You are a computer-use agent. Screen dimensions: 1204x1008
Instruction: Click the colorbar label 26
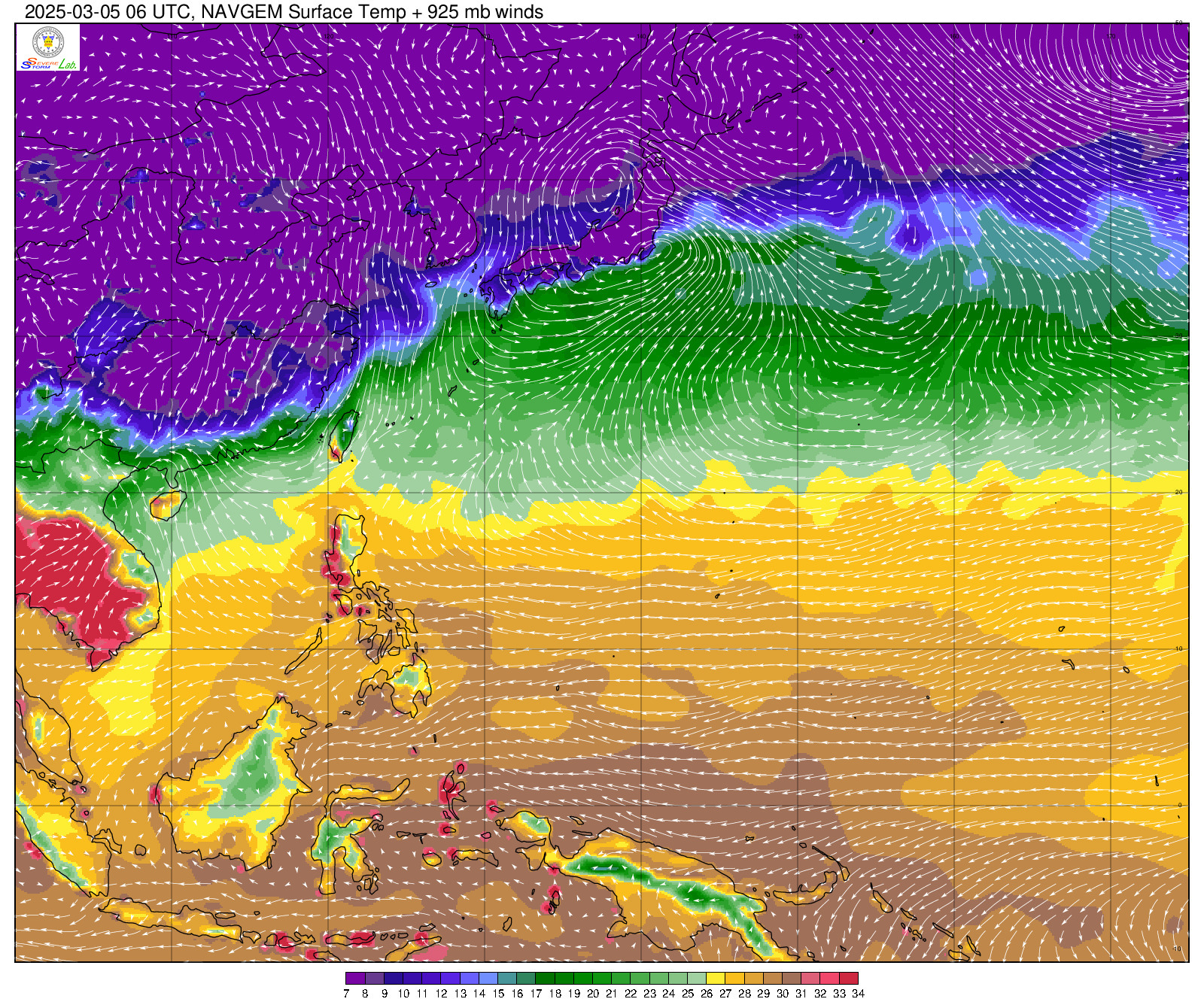click(707, 994)
